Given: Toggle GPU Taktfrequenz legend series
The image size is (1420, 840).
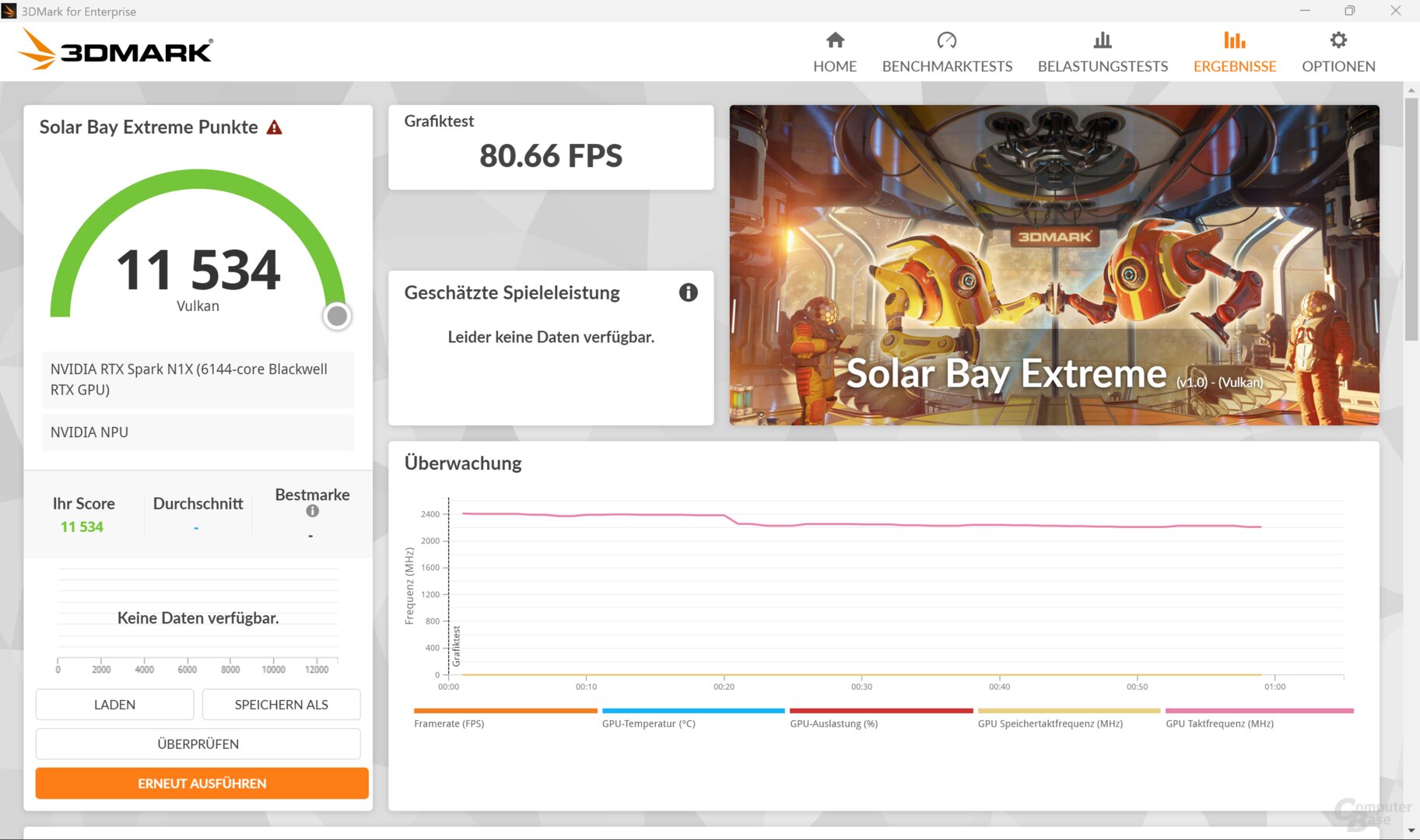Looking at the screenshot, I should pyautogui.click(x=1259, y=717).
